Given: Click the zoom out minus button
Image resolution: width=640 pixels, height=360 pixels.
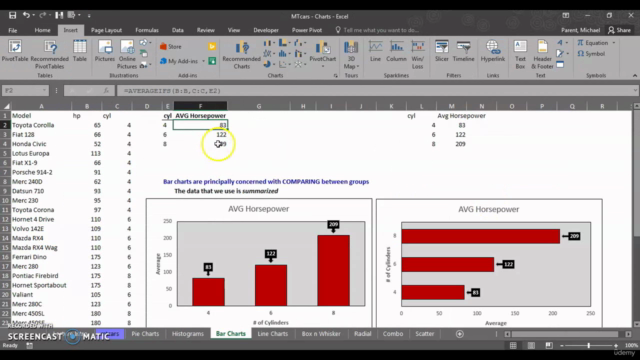Looking at the screenshot, I should pos(562,346).
